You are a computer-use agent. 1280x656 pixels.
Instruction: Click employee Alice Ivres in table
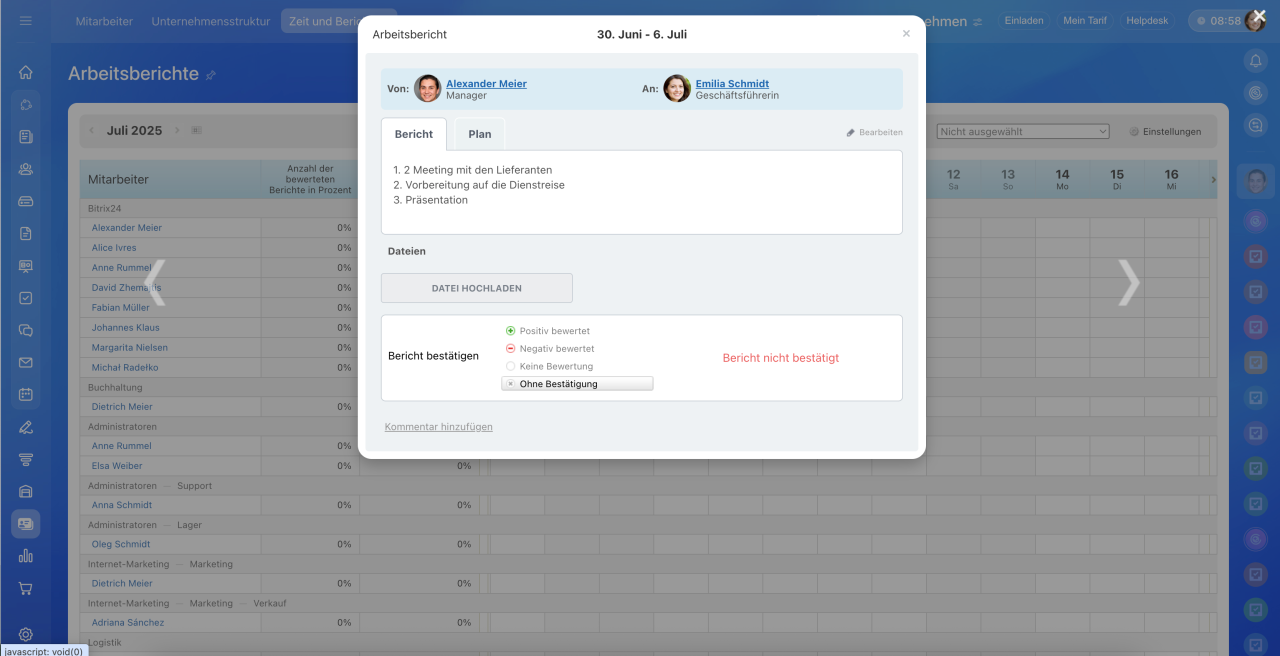(x=114, y=248)
